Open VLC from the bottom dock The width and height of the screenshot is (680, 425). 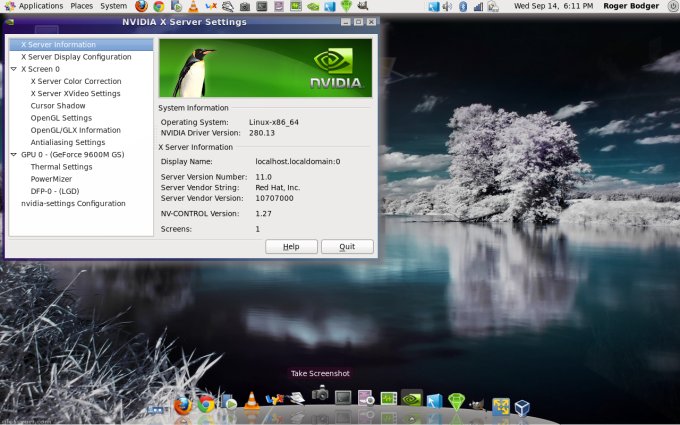coord(252,403)
